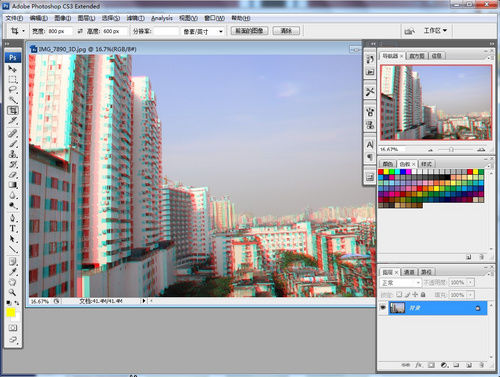The width and height of the screenshot is (500, 377).
Task: Swap width and height values
Action: click(x=80, y=31)
